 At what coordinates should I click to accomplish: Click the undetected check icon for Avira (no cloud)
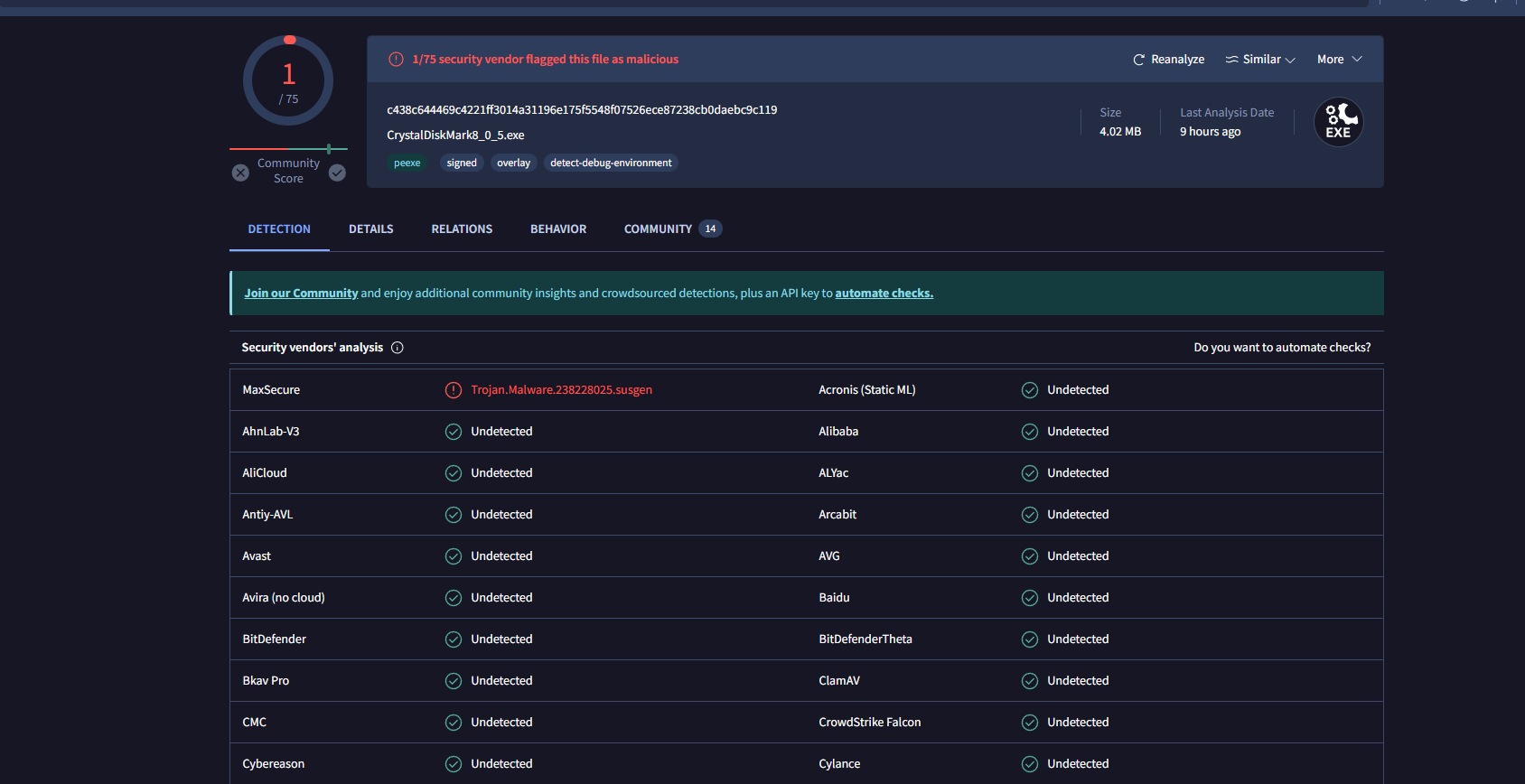[x=454, y=598]
